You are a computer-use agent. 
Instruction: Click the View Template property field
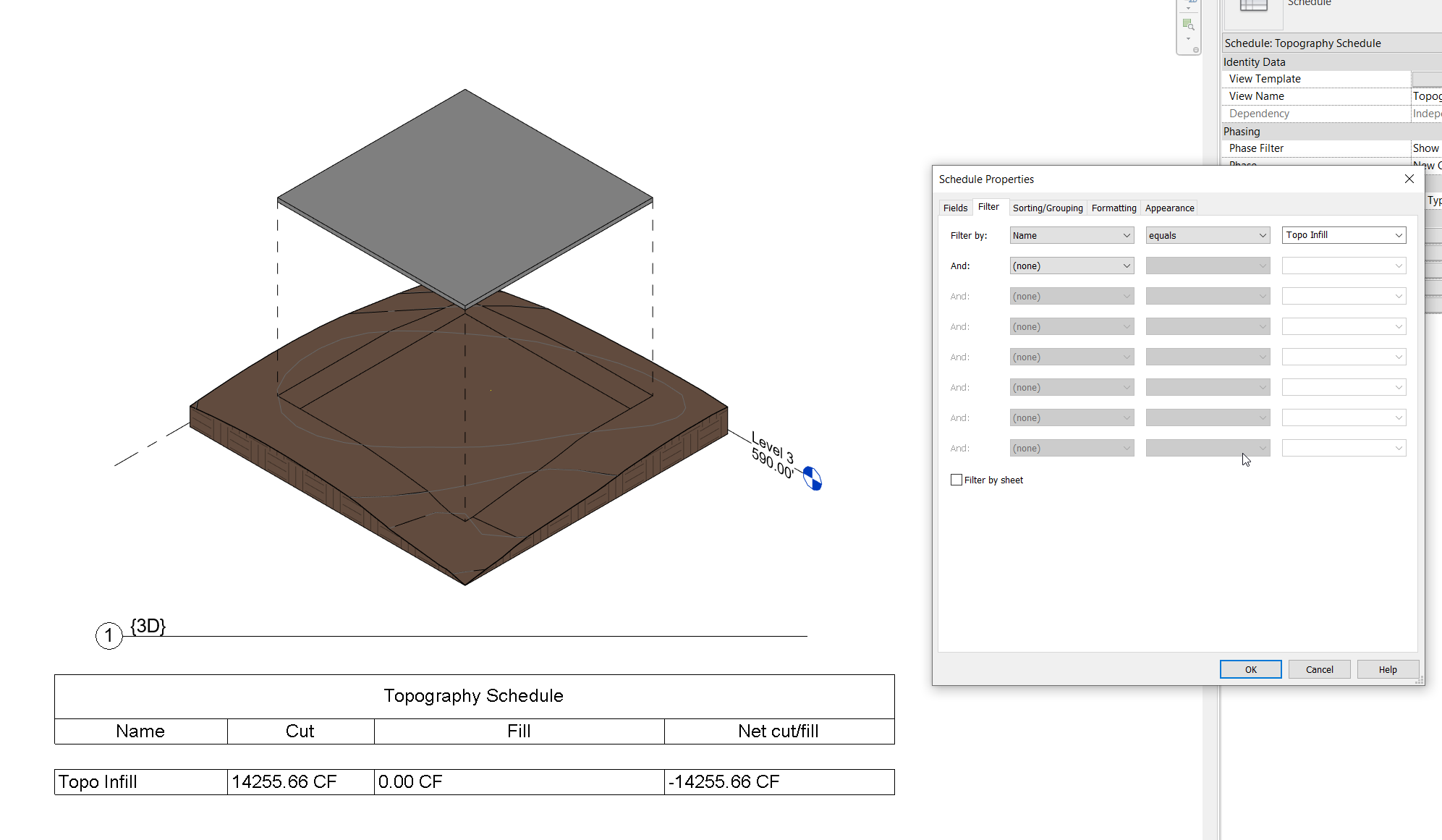(1425, 79)
